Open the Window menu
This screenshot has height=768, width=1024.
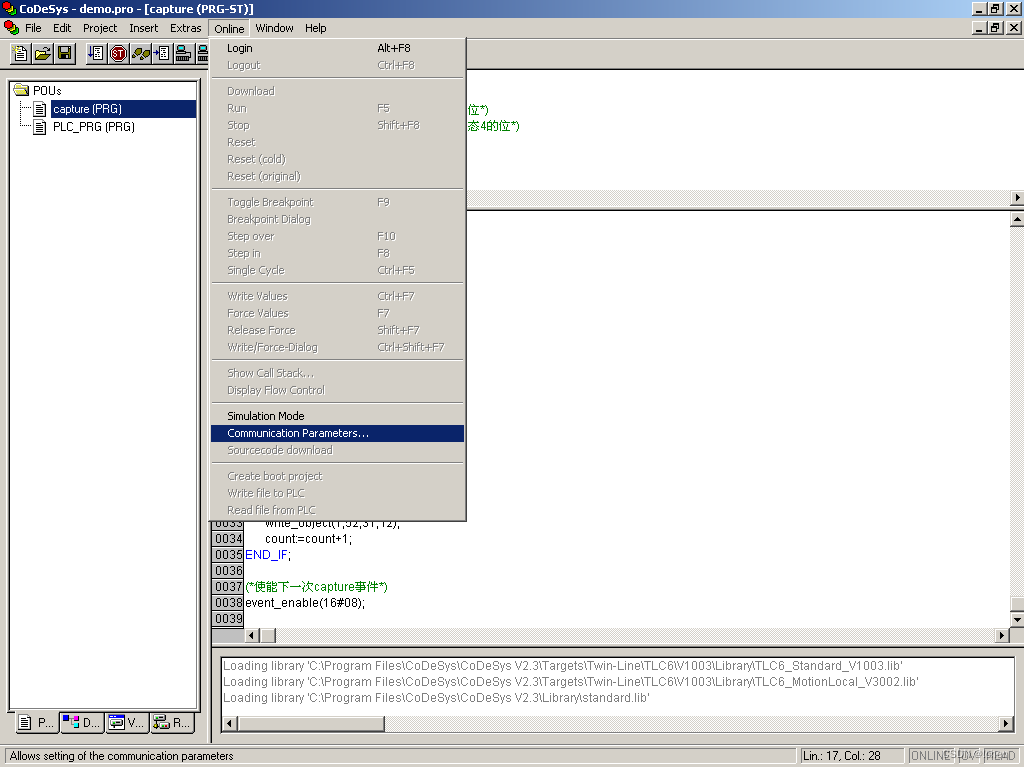(274, 28)
